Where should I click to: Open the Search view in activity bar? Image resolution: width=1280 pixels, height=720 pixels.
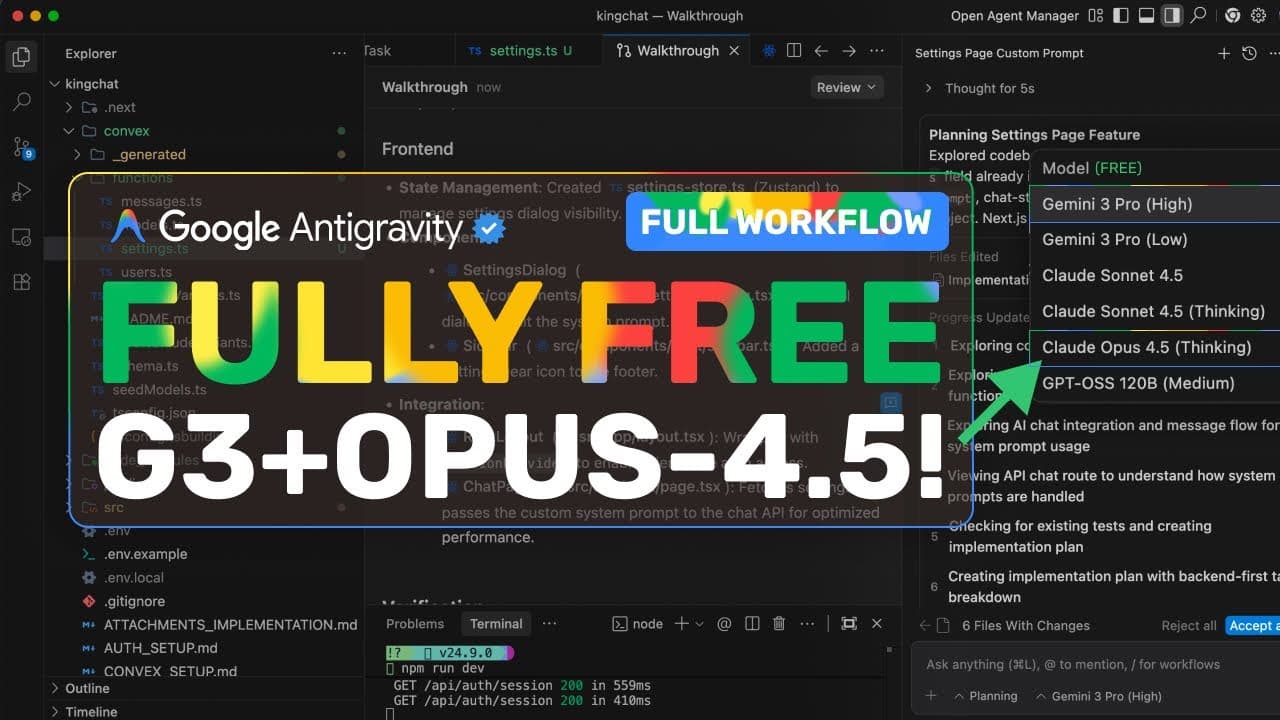(21, 102)
